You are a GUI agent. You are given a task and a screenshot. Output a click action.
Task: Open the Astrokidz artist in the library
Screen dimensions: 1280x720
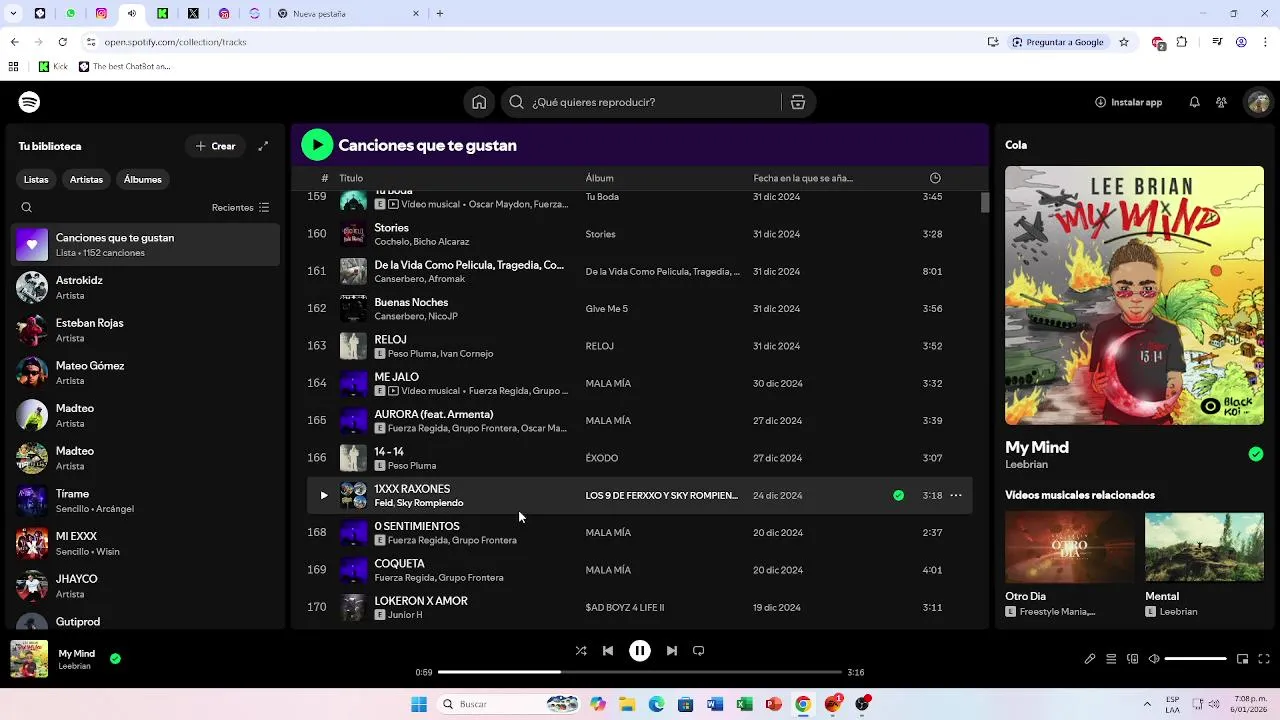coord(147,287)
